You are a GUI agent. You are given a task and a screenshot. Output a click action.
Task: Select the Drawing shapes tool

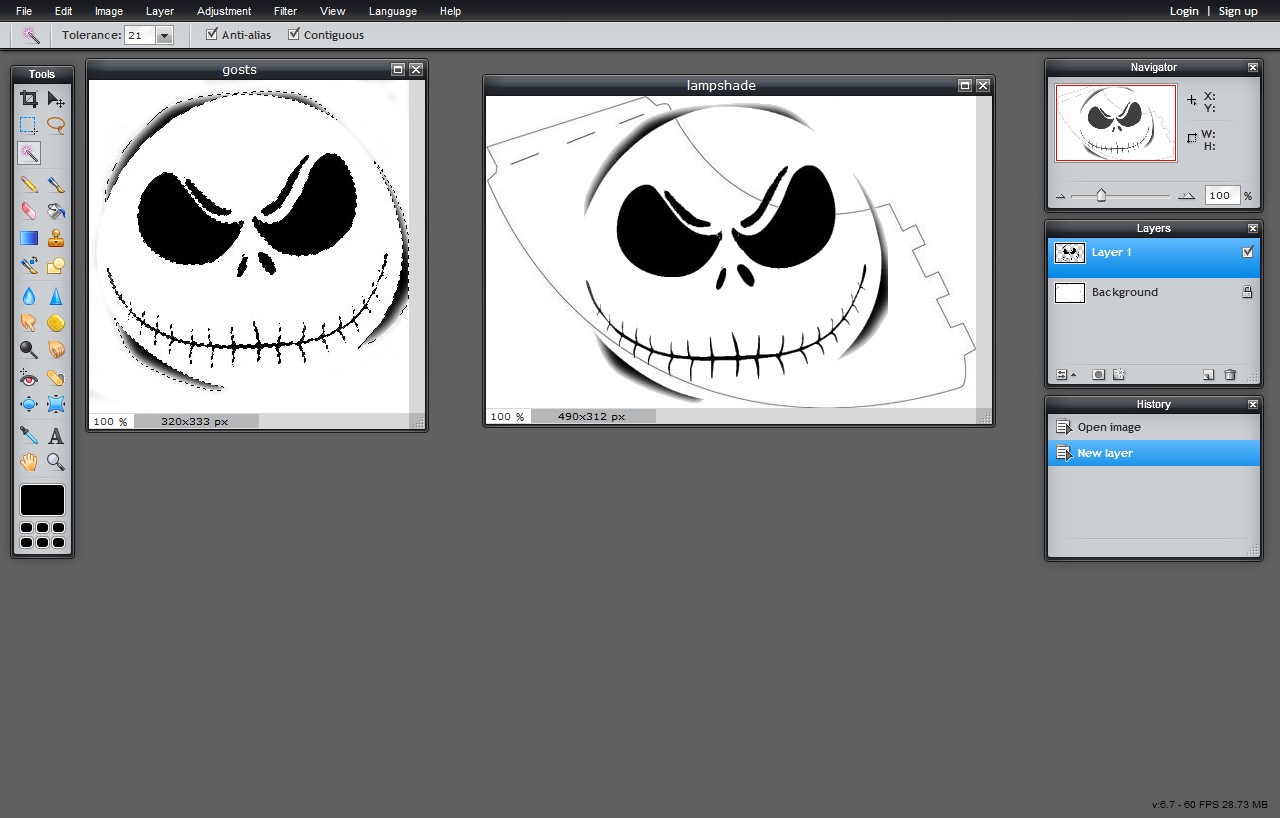tap(56, 265)
